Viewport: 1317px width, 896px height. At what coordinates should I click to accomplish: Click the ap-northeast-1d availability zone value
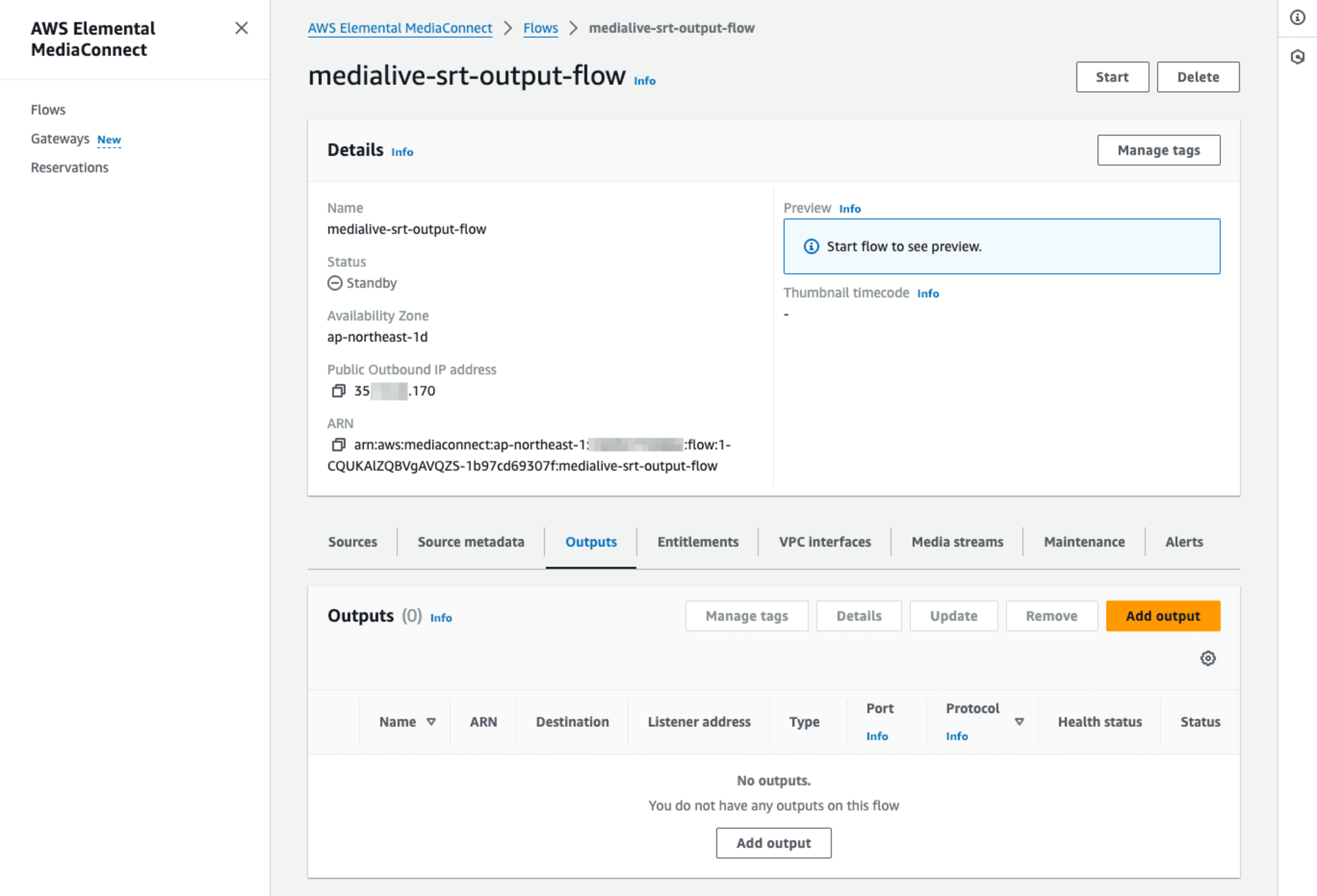(x=377, y=337)
